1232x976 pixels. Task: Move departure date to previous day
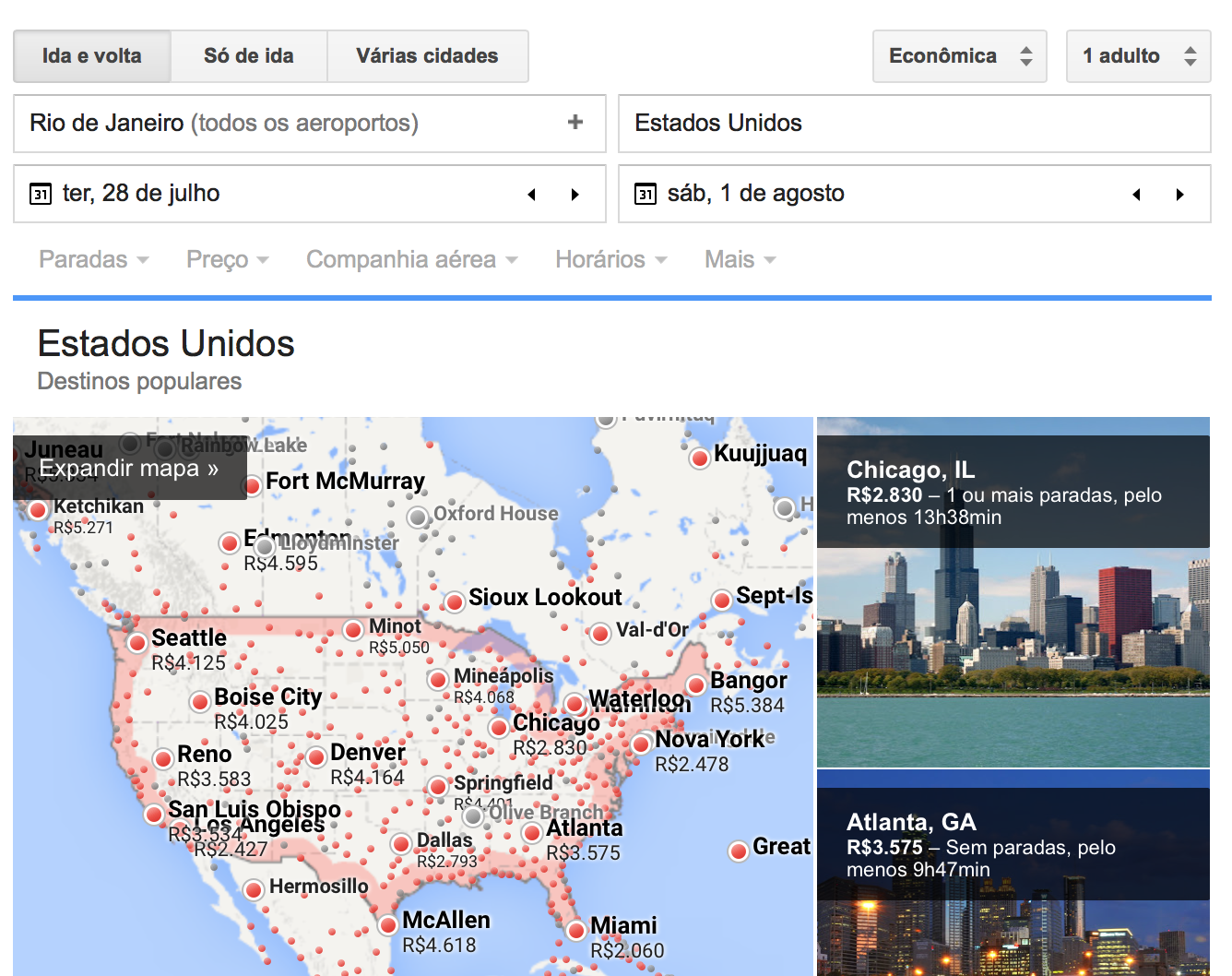click(x=531, y=195)
